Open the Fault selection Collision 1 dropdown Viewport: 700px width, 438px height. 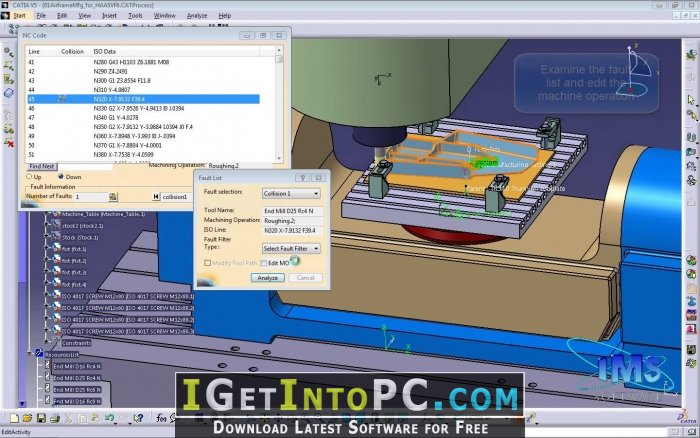pyautogui.click(x=291, y=193)
